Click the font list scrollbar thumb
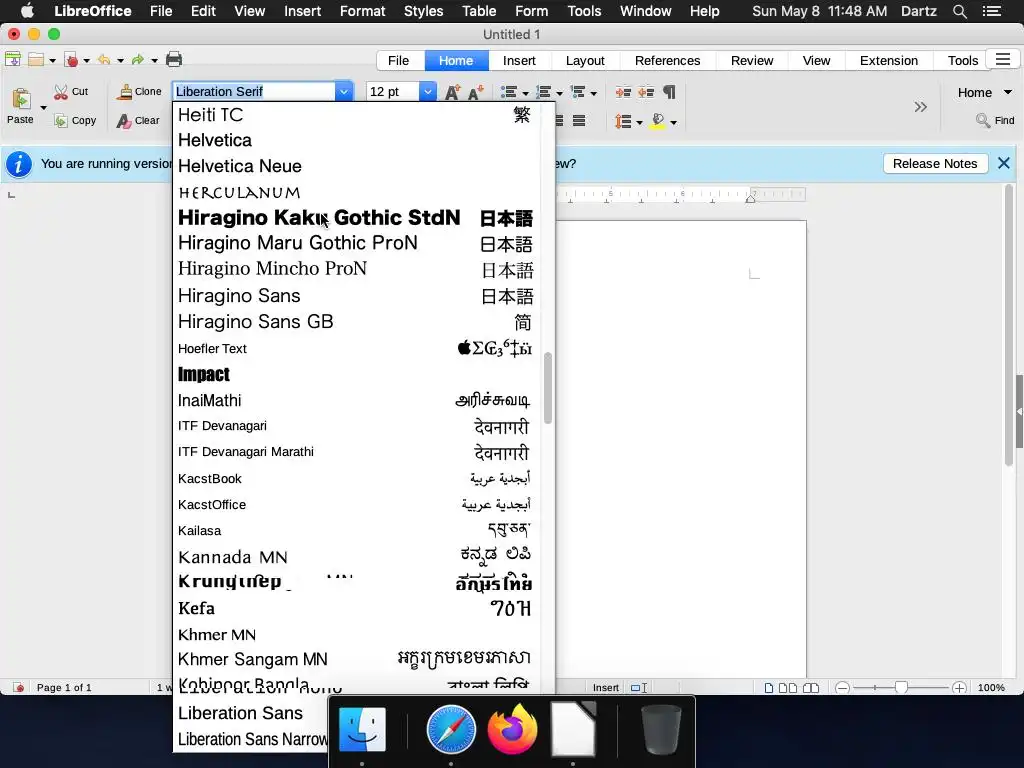Screen dimensions: 1024x768 click(548, 388)
